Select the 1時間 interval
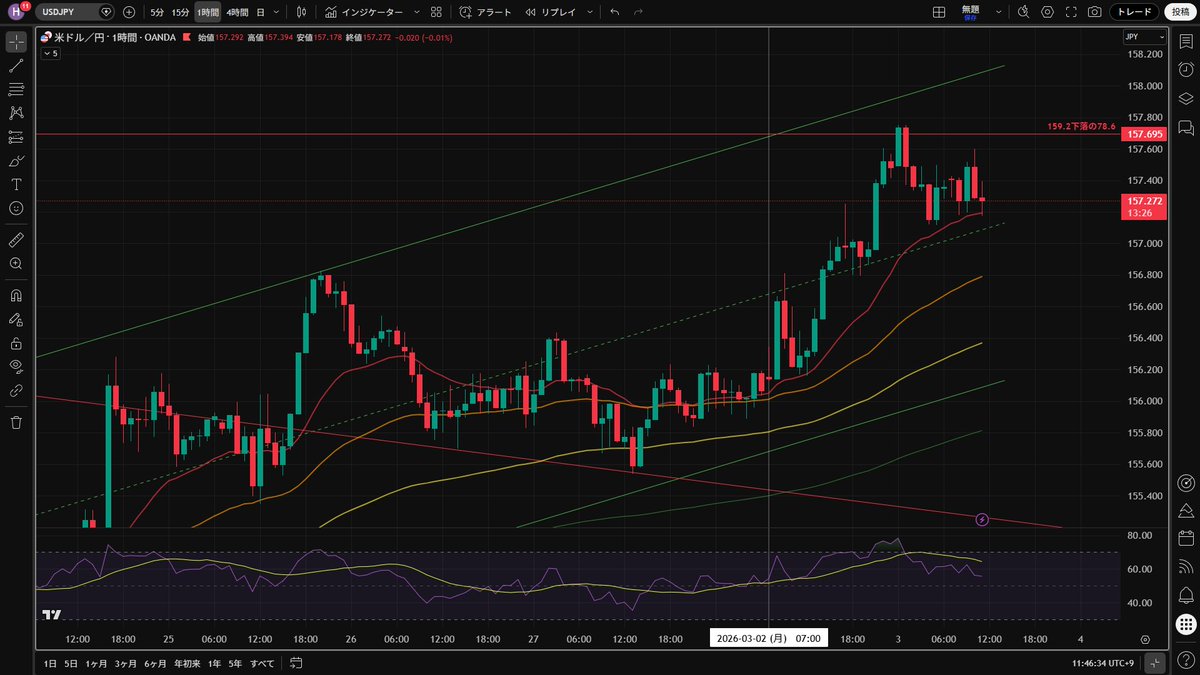 [207, 12]
